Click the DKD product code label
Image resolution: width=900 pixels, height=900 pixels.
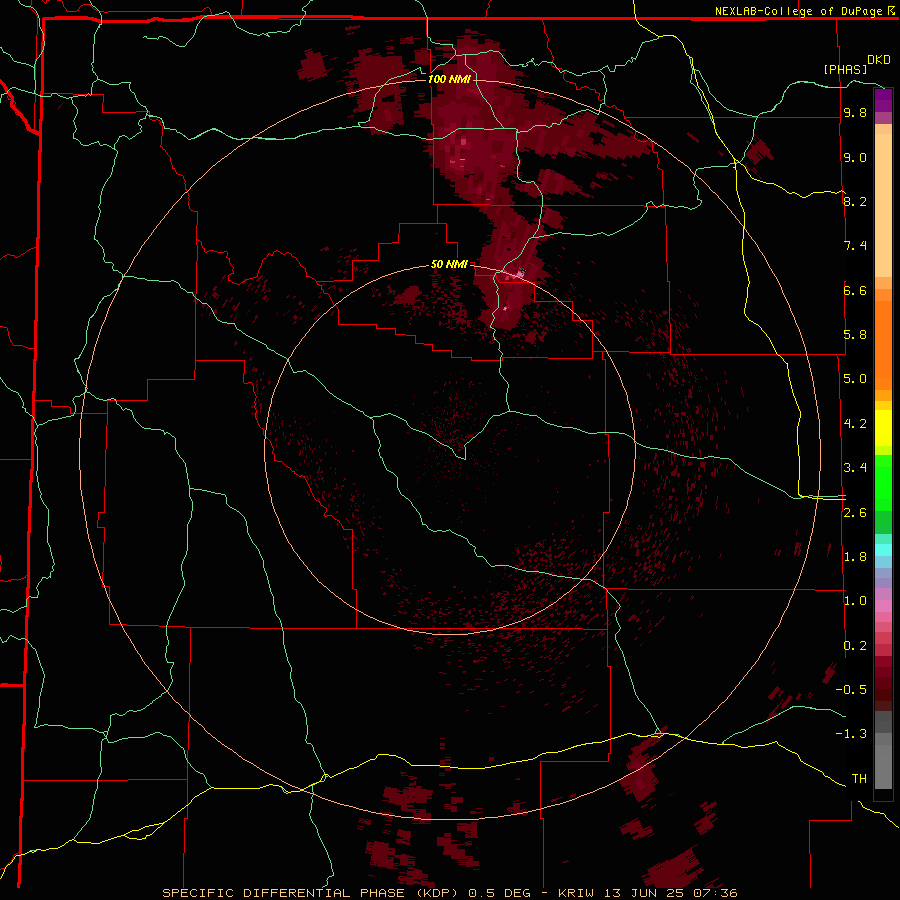(x=878, y=60)
